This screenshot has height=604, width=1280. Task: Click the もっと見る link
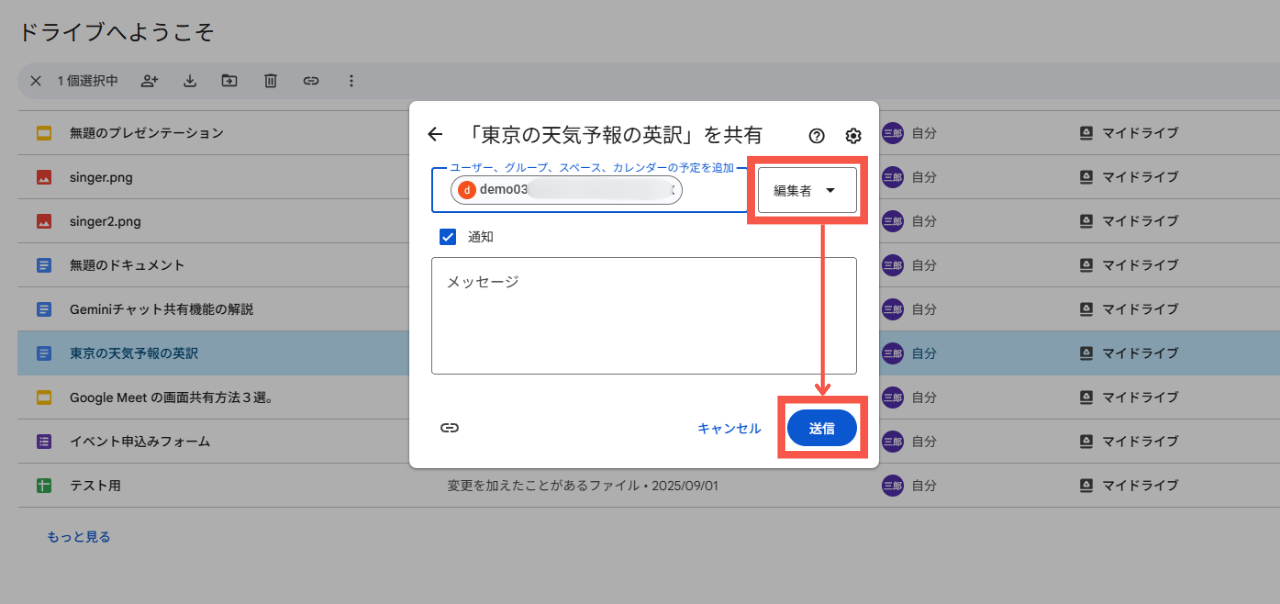coord(79,537)
